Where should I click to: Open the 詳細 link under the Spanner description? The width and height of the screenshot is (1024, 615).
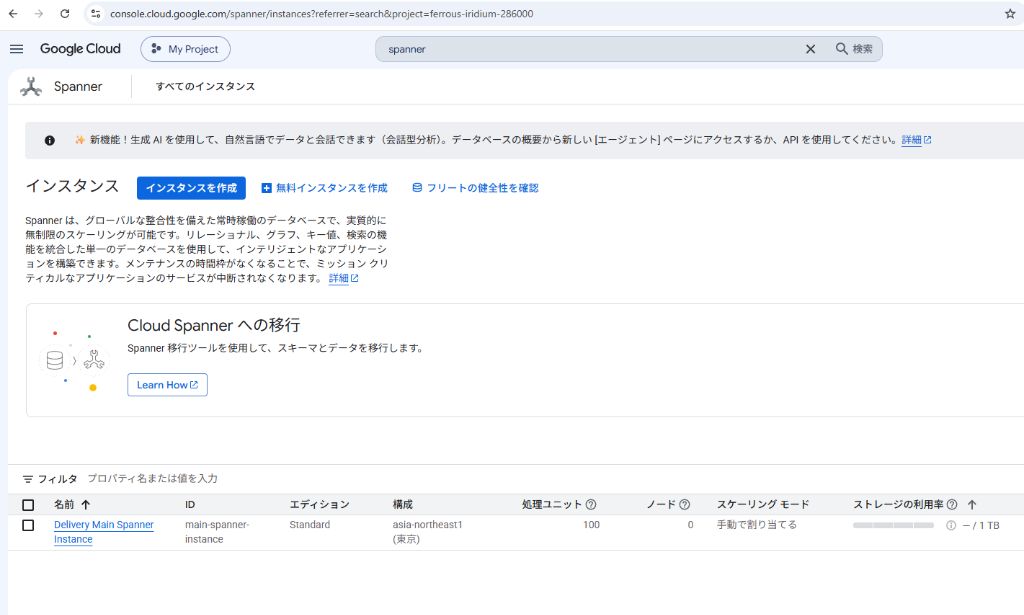point(344,278)
